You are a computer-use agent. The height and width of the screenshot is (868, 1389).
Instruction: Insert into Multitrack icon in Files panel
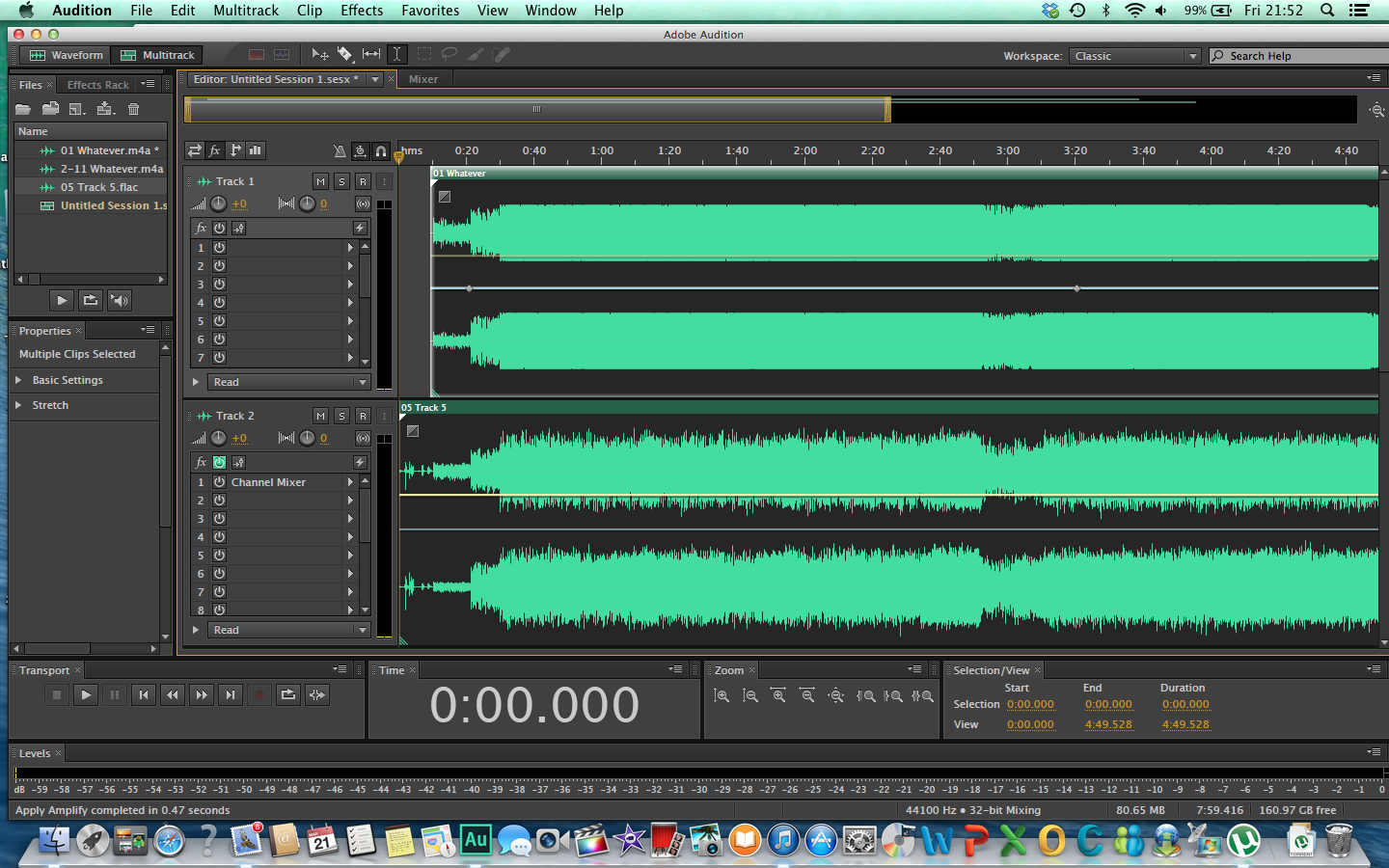(106, 109)
